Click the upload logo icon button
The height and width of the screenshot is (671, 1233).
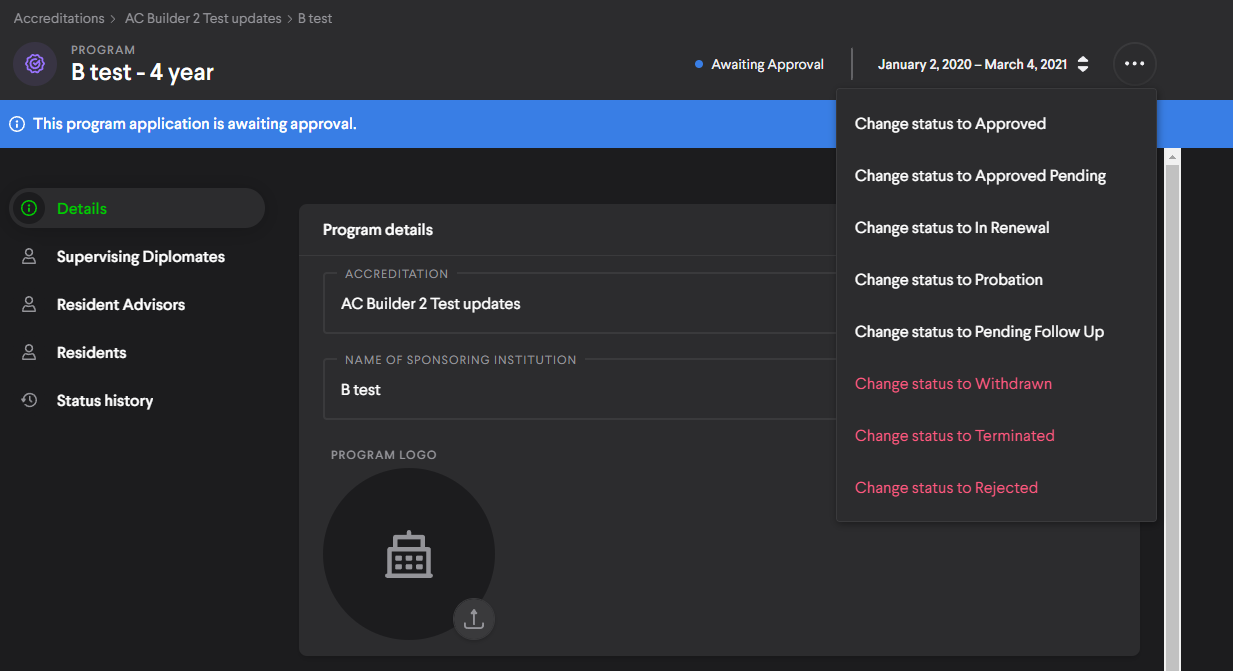click(x=474, y=618)
